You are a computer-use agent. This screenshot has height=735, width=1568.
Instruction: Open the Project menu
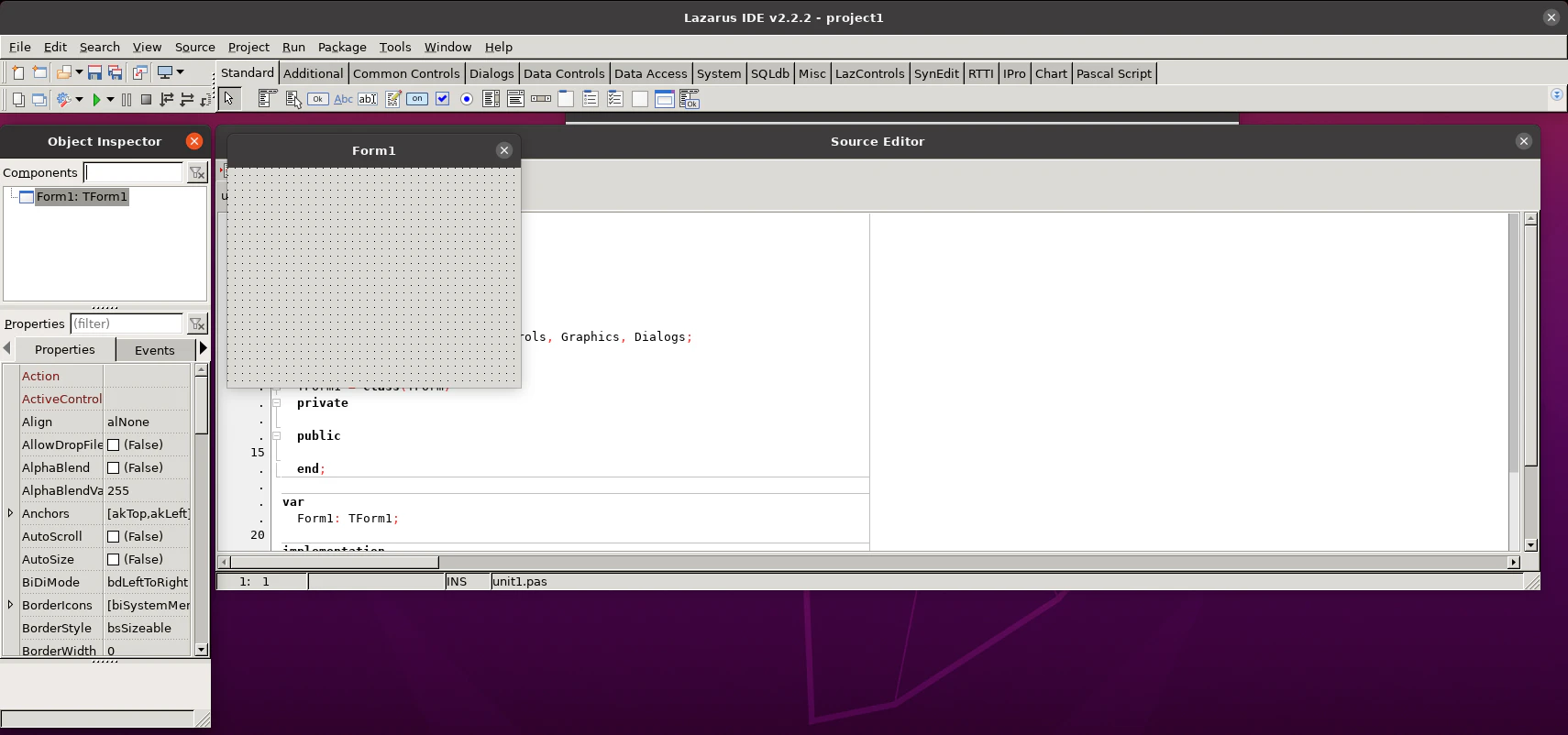[x=248, y=47]
